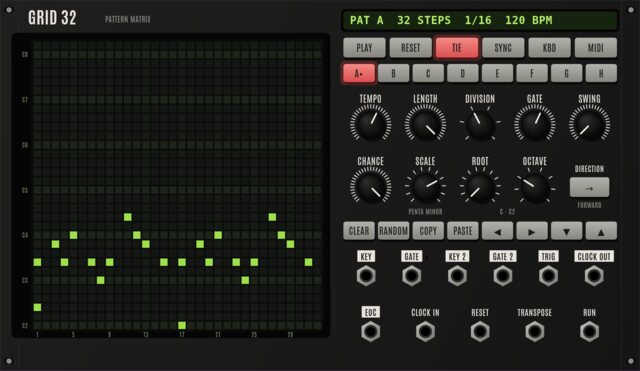Click the GATE output jack
Viewport: 640px width, 371px height.
point(411,276)
